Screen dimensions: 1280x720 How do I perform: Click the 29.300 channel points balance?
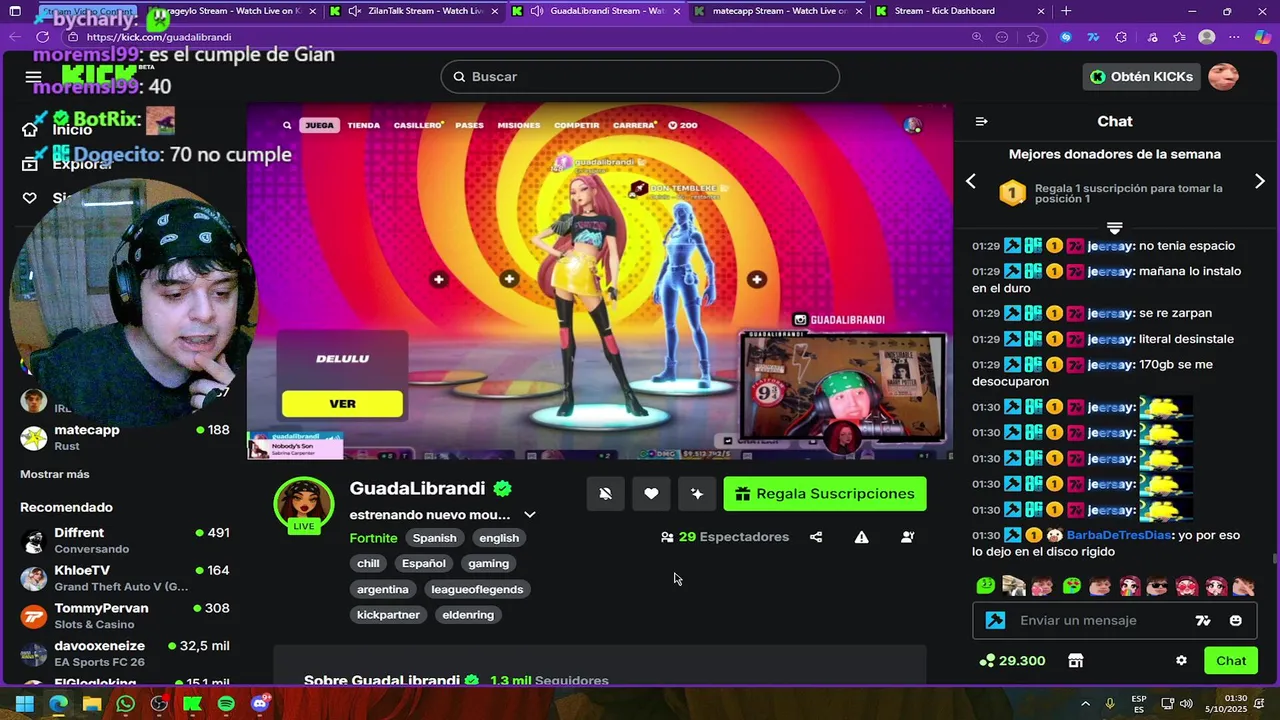click(1012, 661)
